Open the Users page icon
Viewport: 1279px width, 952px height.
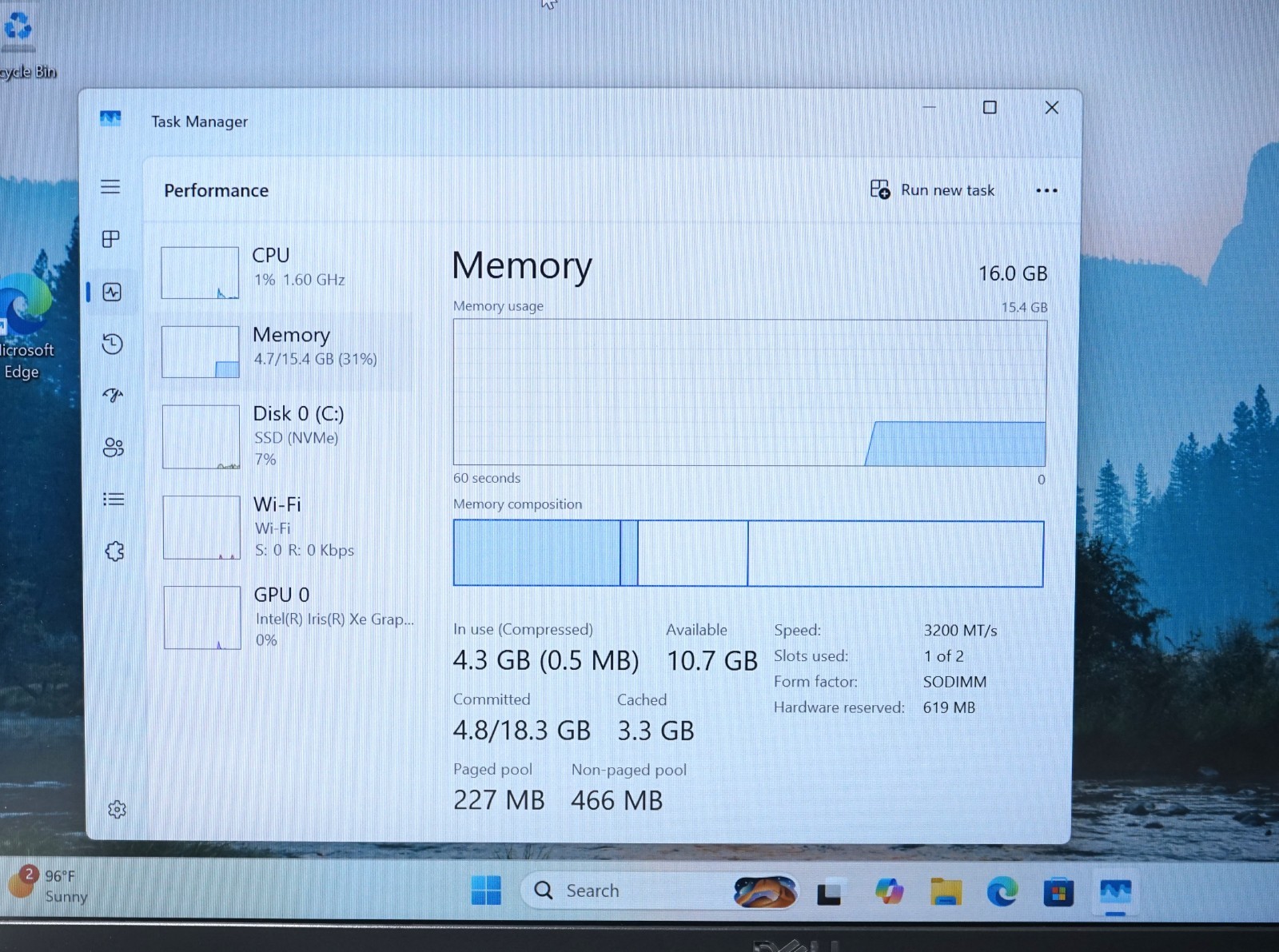click(114, 447)
